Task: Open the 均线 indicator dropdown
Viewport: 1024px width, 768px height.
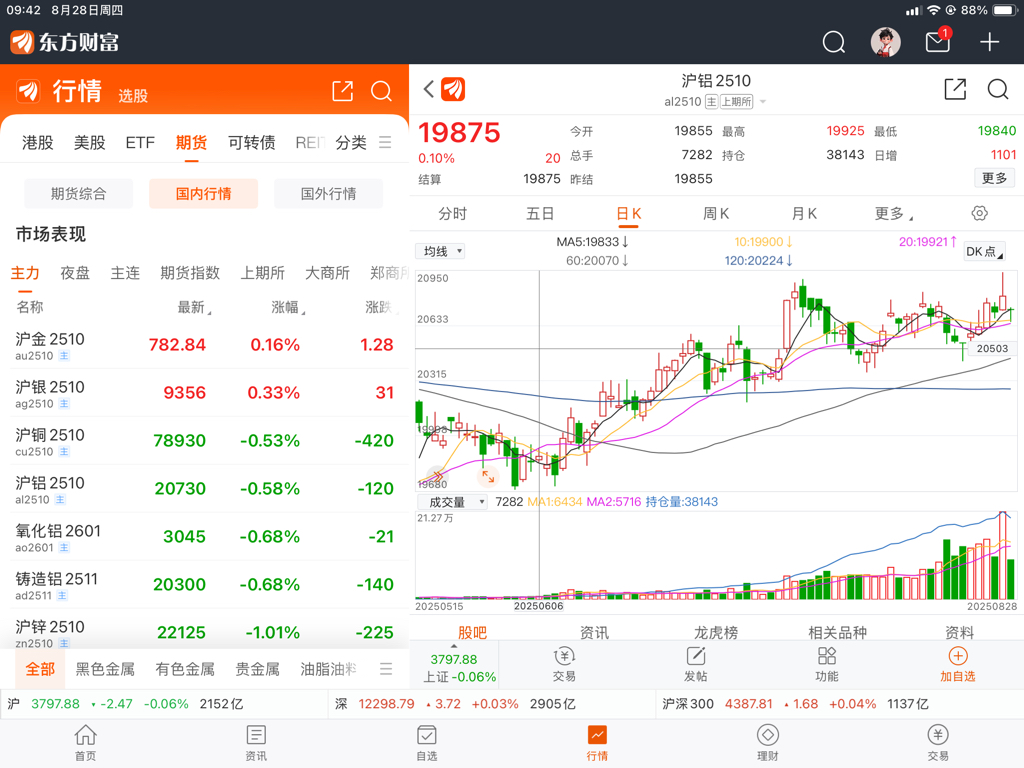Action: pos(440,251)
